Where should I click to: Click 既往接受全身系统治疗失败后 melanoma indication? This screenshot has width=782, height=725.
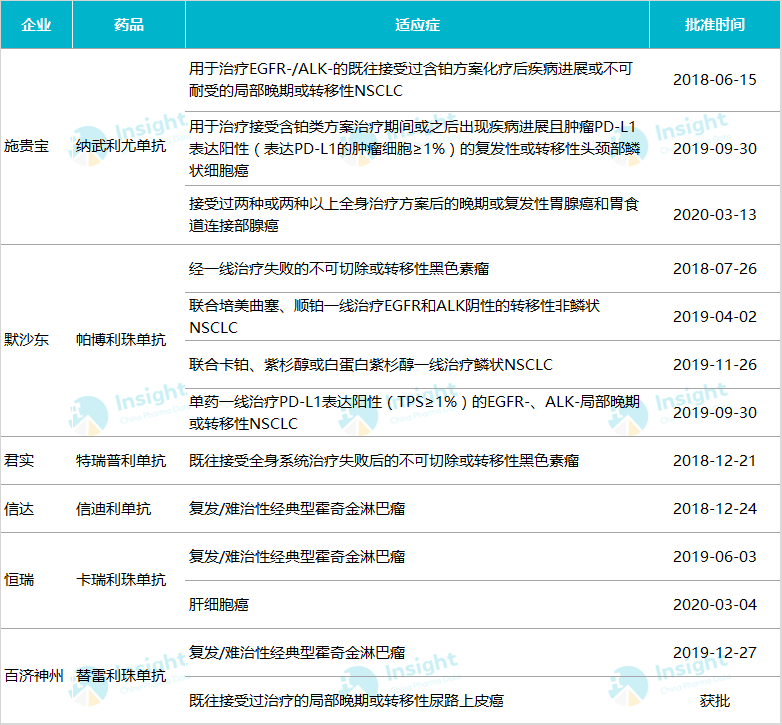point(384,460)
